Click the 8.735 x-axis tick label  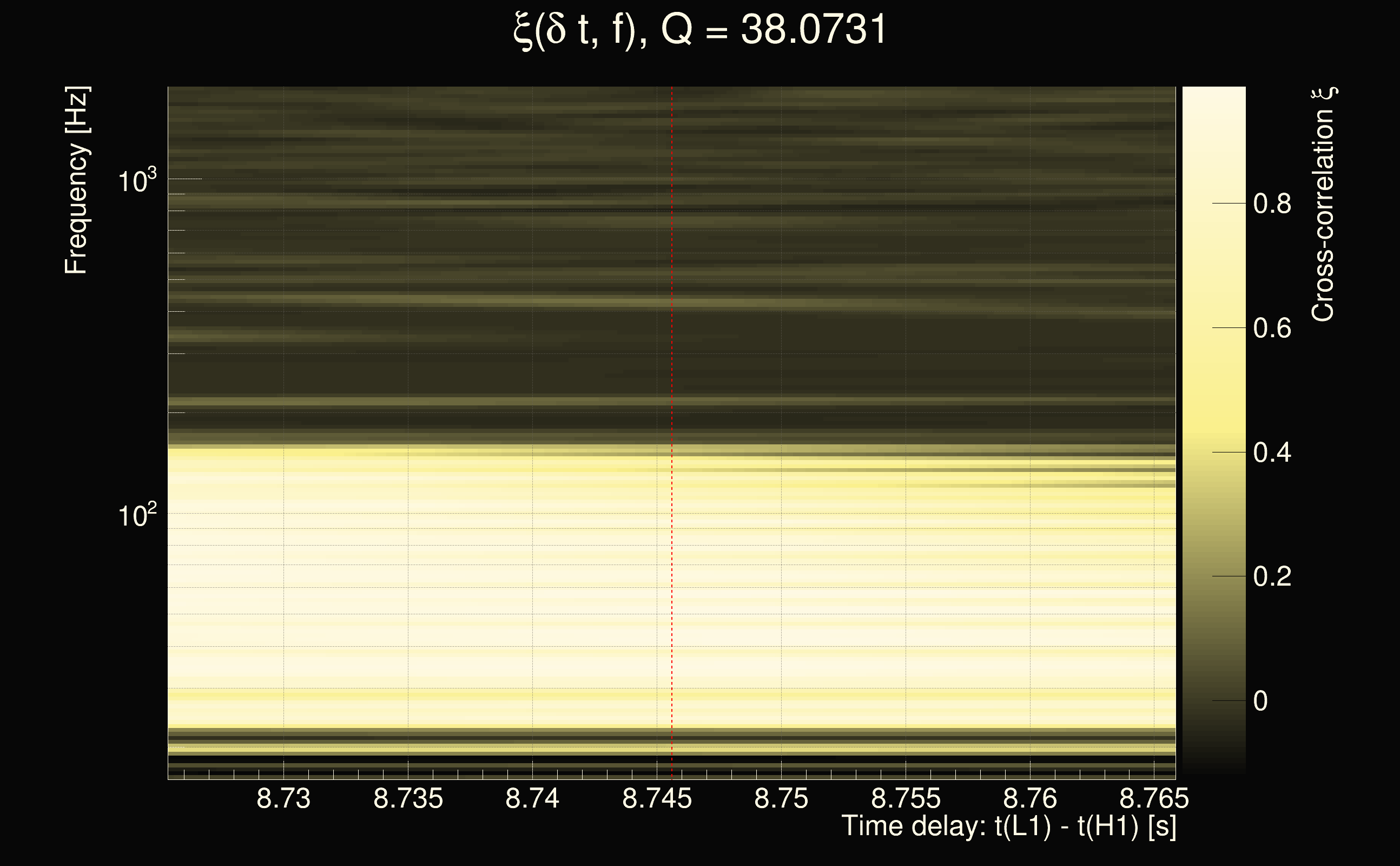[408, 798]
